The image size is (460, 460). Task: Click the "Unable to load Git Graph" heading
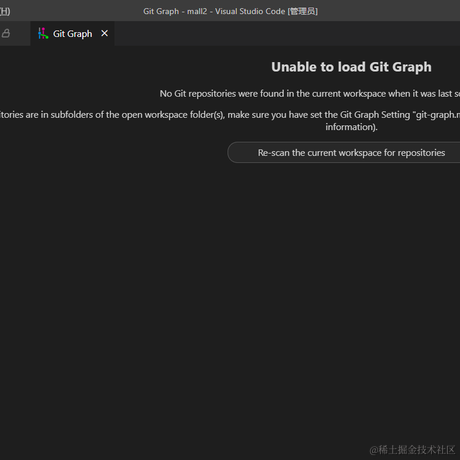click(351, 67)
